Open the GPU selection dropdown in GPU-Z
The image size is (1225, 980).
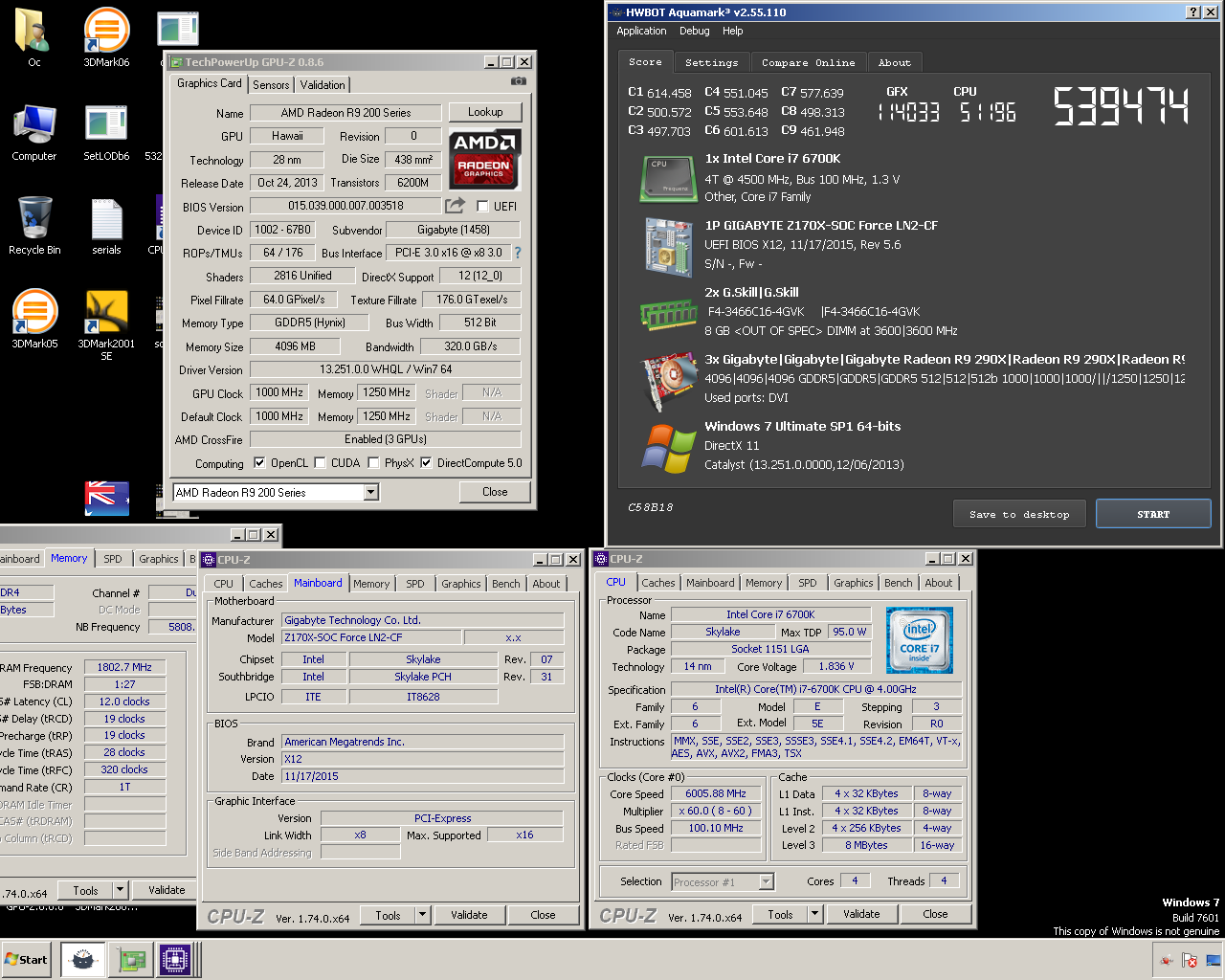(x=371, y=492)
